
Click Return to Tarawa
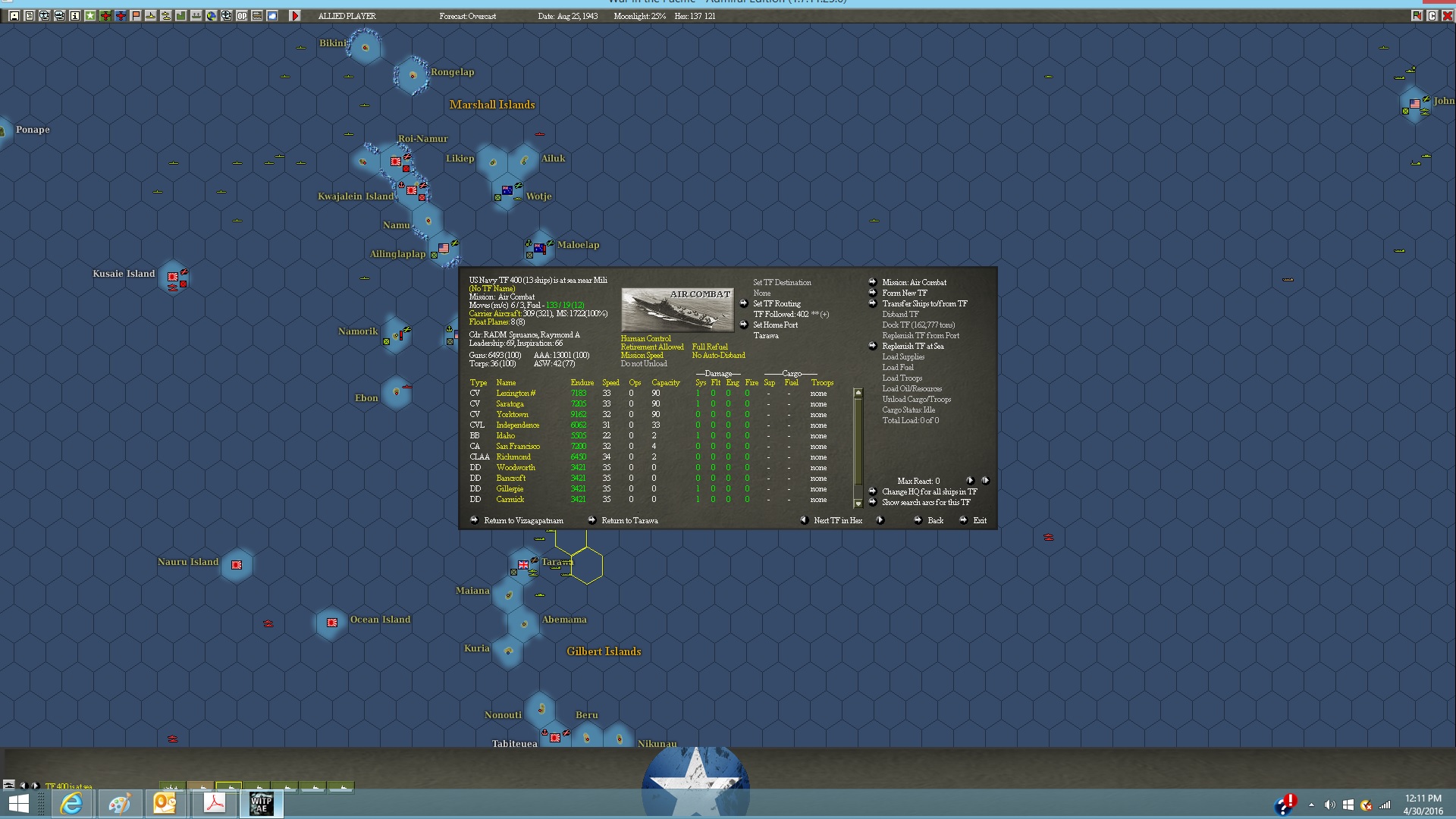(x=629, y=521)
